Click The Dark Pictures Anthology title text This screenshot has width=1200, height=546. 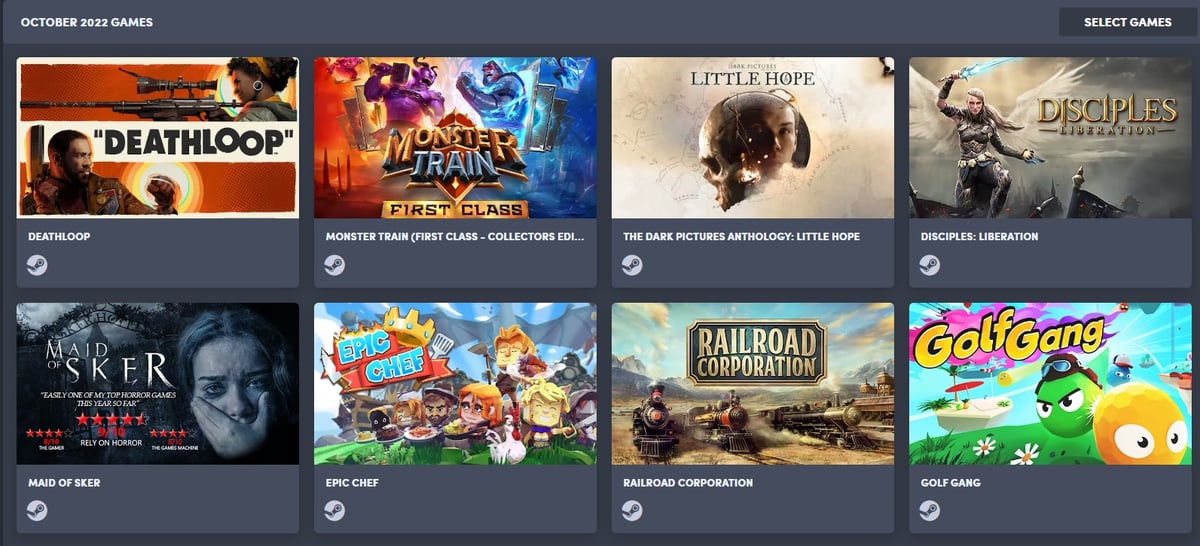pos(742,237)
